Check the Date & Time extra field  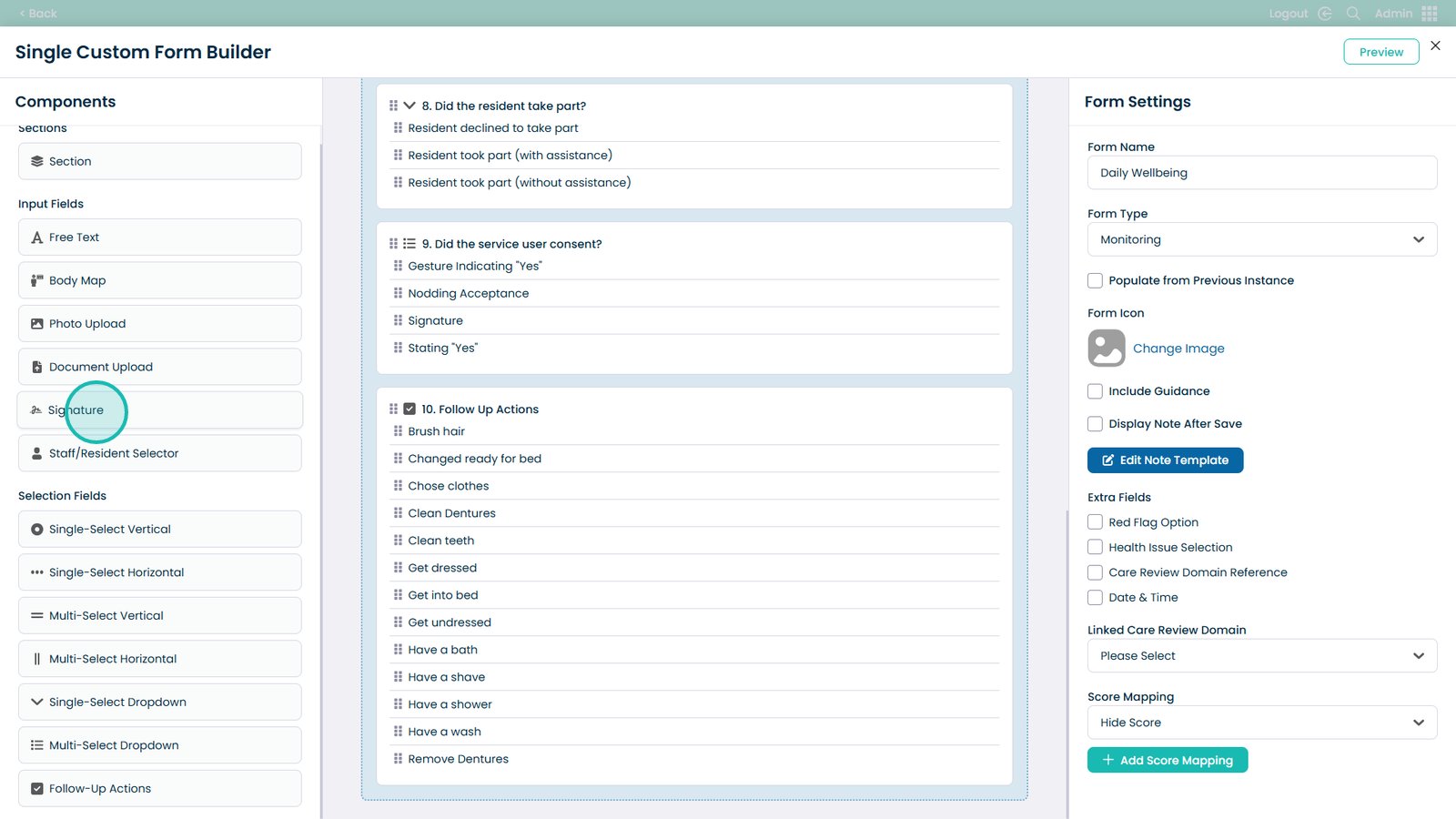coord(1095,598)
